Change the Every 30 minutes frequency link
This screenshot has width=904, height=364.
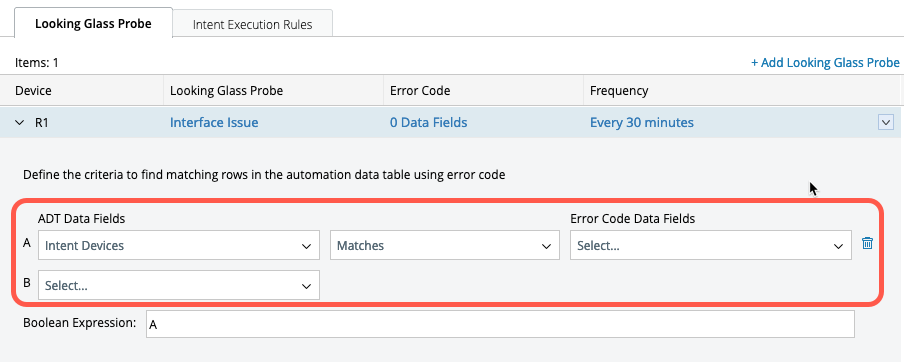[x=642, y=122]
